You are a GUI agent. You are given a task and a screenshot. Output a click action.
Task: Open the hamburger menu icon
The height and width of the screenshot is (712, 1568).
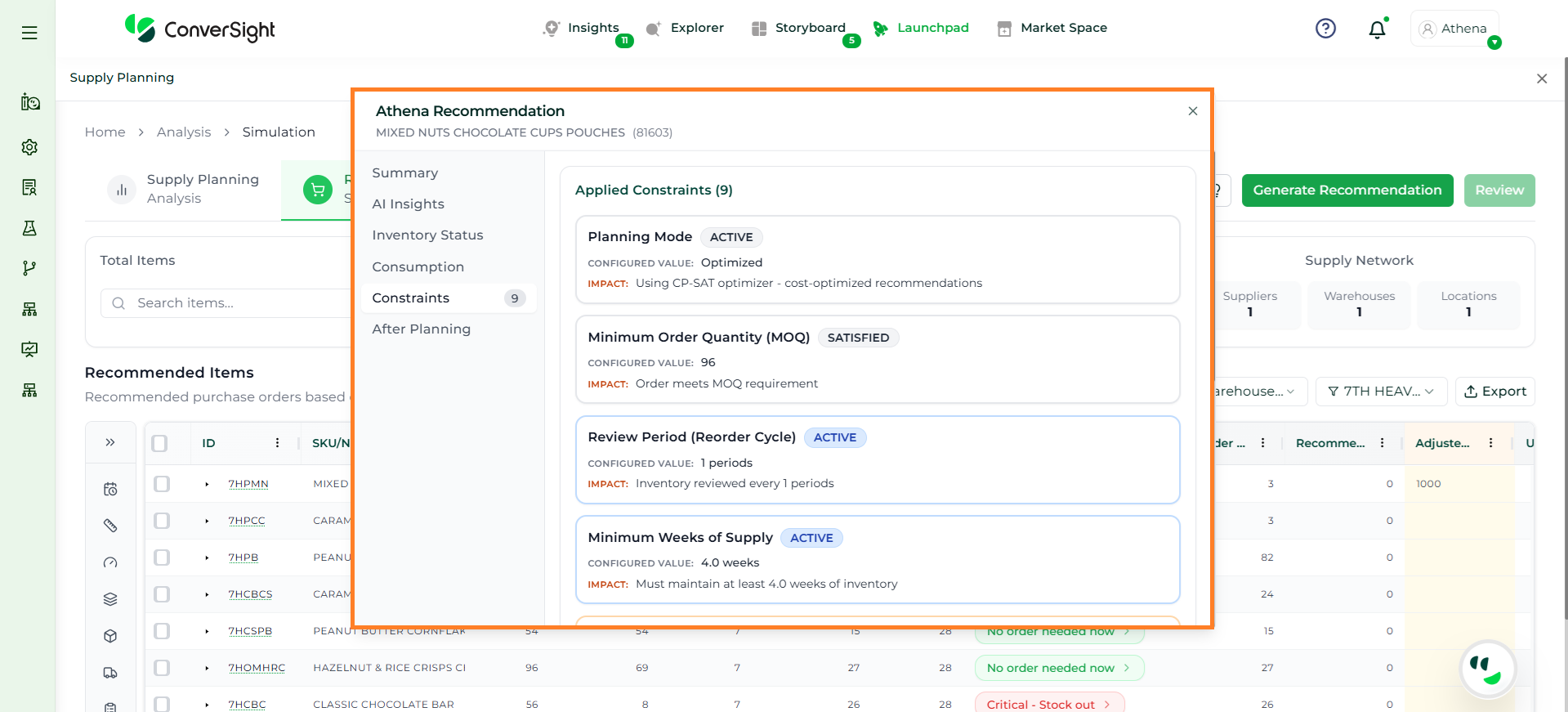point(29,33)
